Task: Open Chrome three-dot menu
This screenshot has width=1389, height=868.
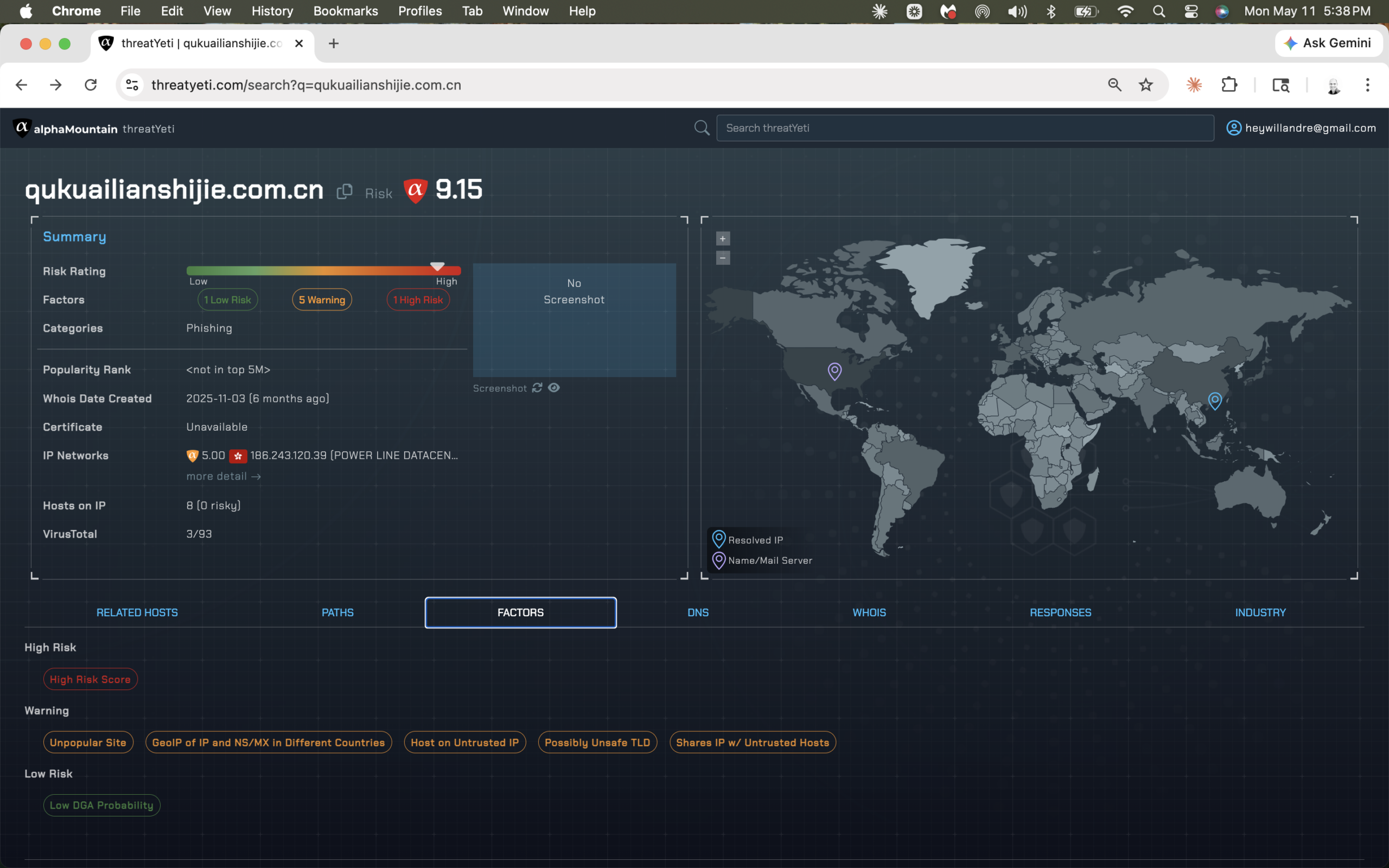Action: 1368,85
